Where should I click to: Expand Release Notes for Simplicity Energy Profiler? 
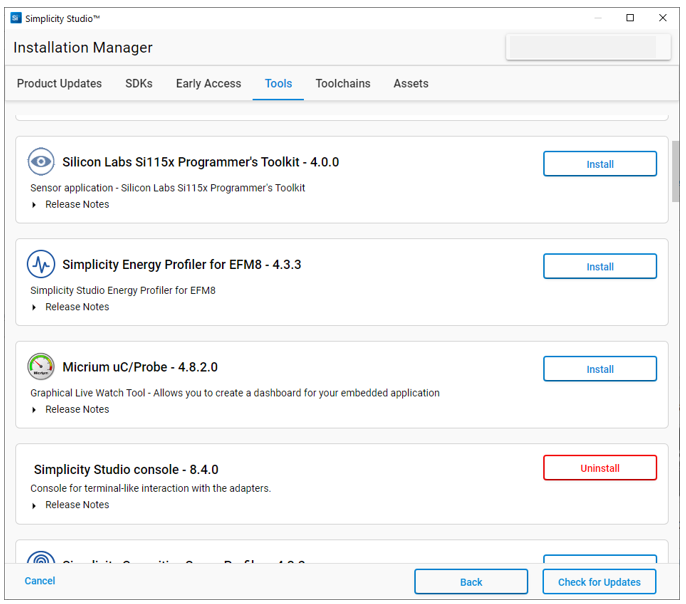(x=34, y=307)
